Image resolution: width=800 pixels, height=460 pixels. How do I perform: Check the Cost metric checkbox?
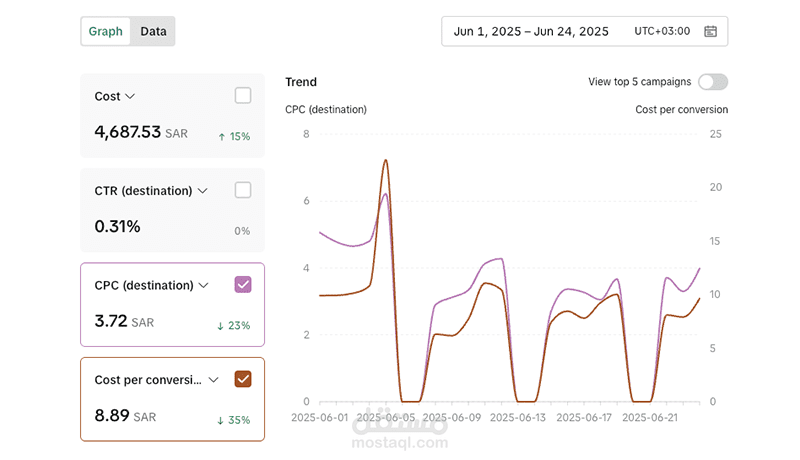(x=243, y=96)
